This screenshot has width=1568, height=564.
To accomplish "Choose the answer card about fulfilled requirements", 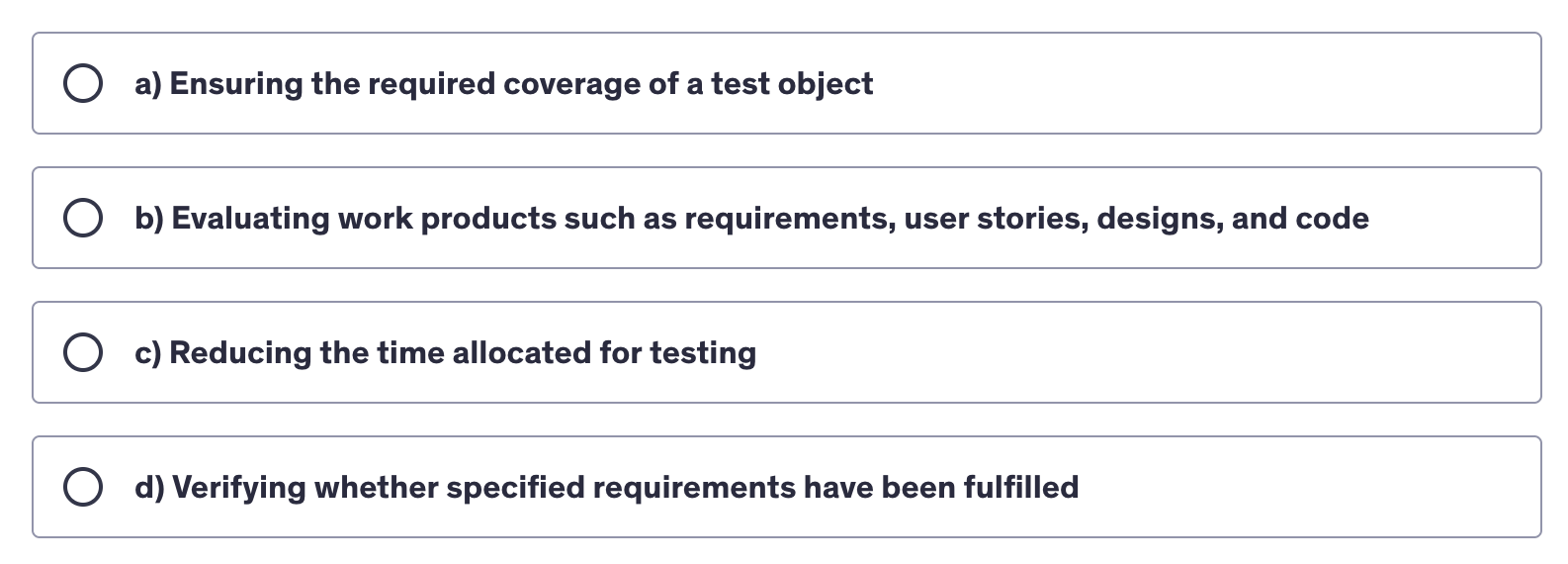I will tap(1285, 488).
